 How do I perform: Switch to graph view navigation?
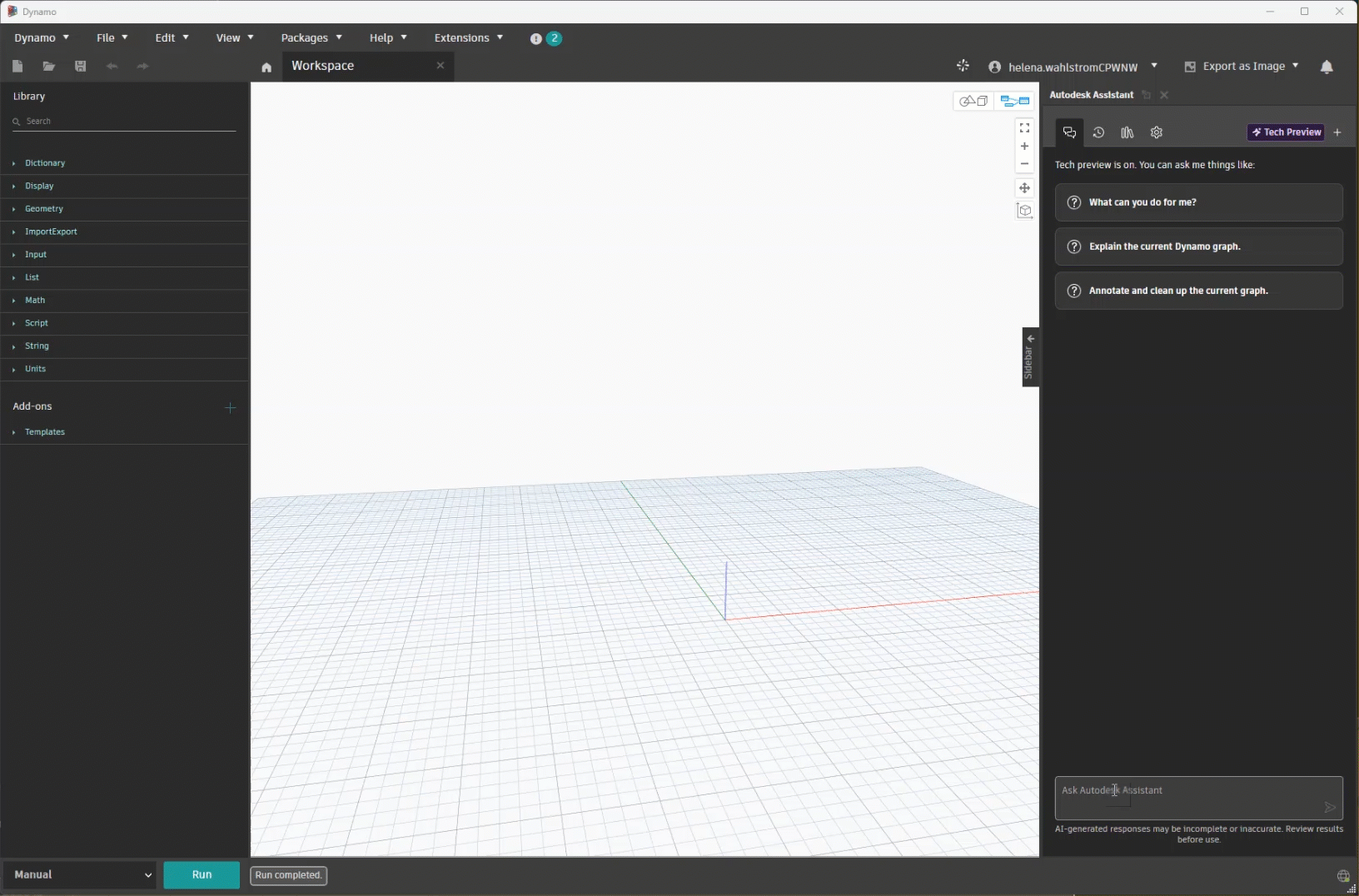point(1015,102)
